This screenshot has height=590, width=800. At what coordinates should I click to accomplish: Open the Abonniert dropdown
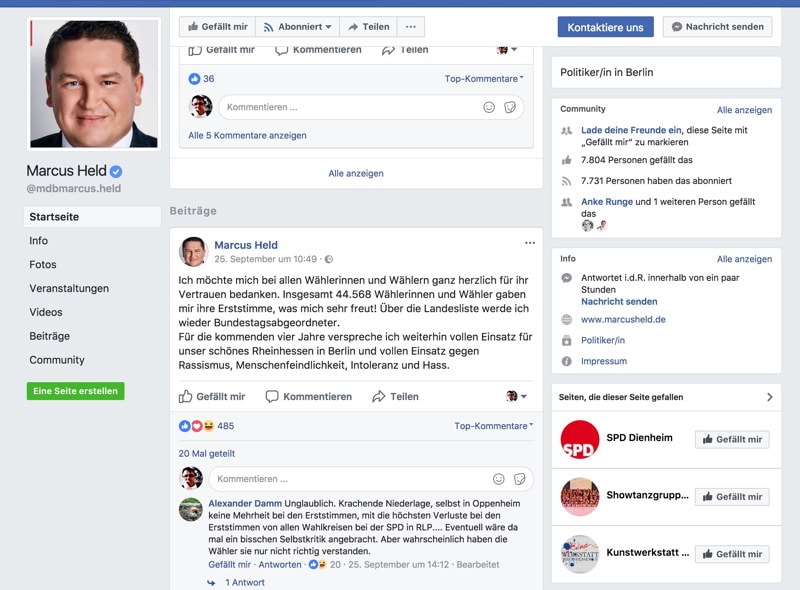(x=297, y=27)
